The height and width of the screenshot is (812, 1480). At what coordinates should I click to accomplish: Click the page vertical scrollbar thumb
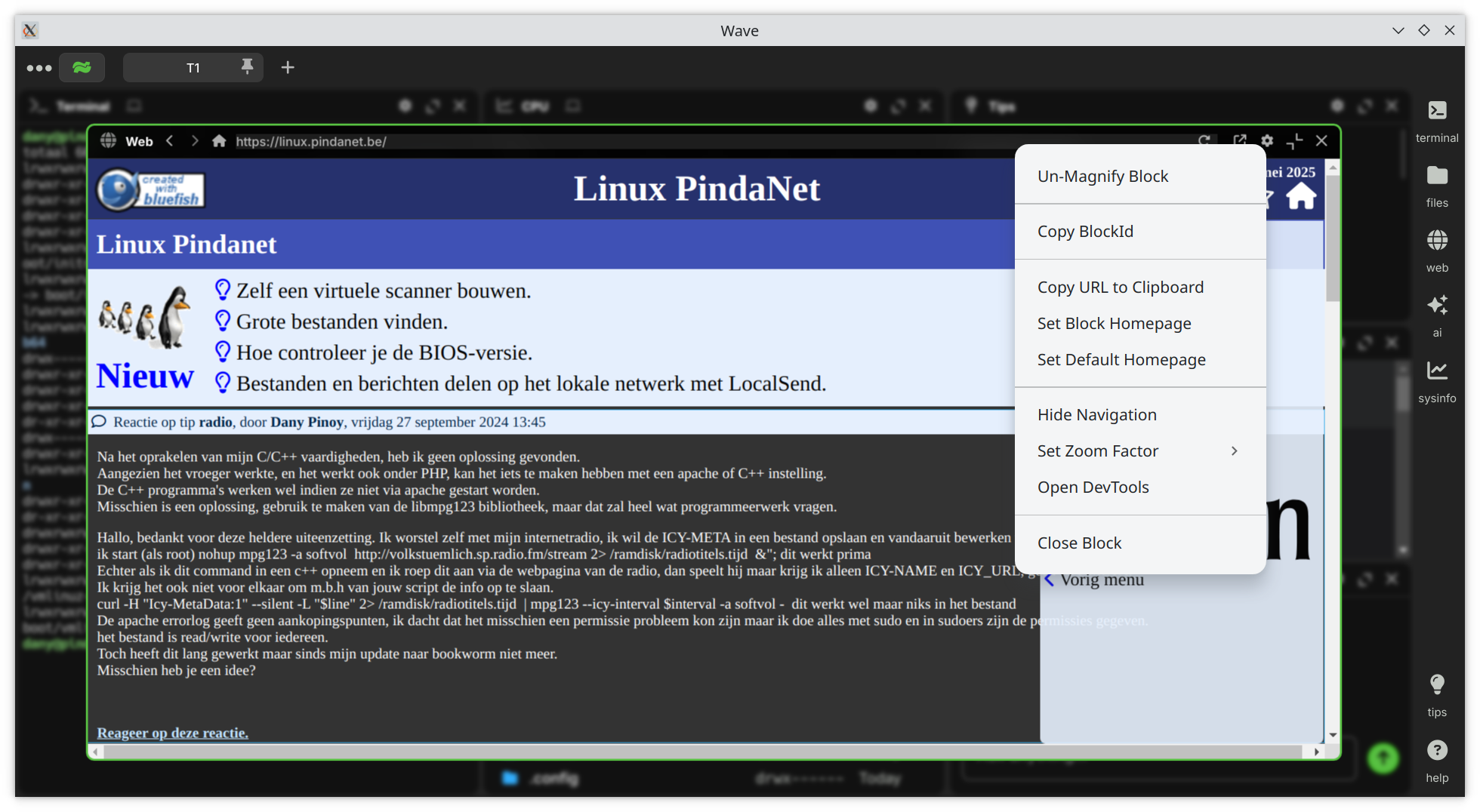click(x=1333, y=238)
